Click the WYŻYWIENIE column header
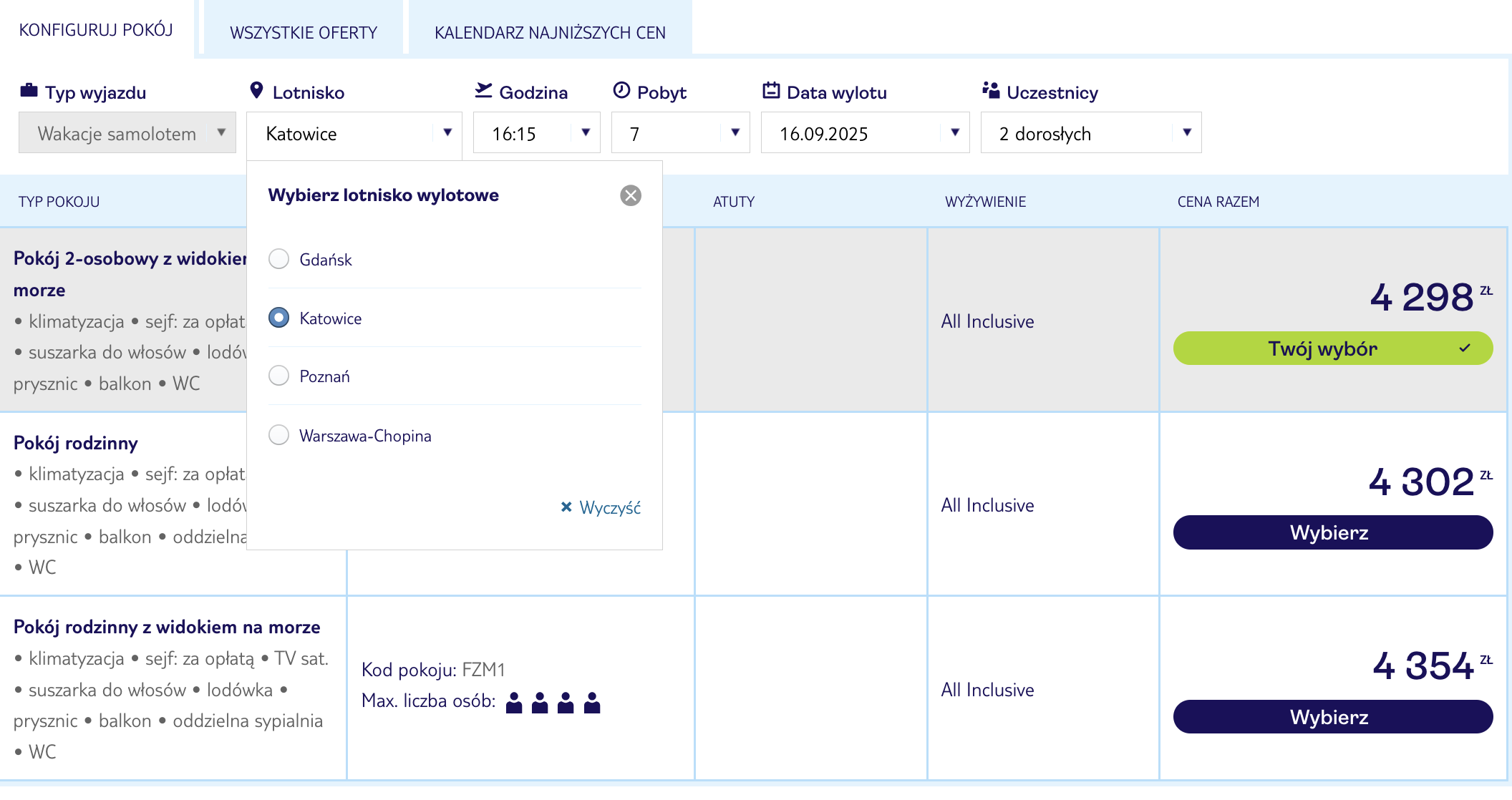Viewport: 1512px width, 800px height. tap(985, 202)
